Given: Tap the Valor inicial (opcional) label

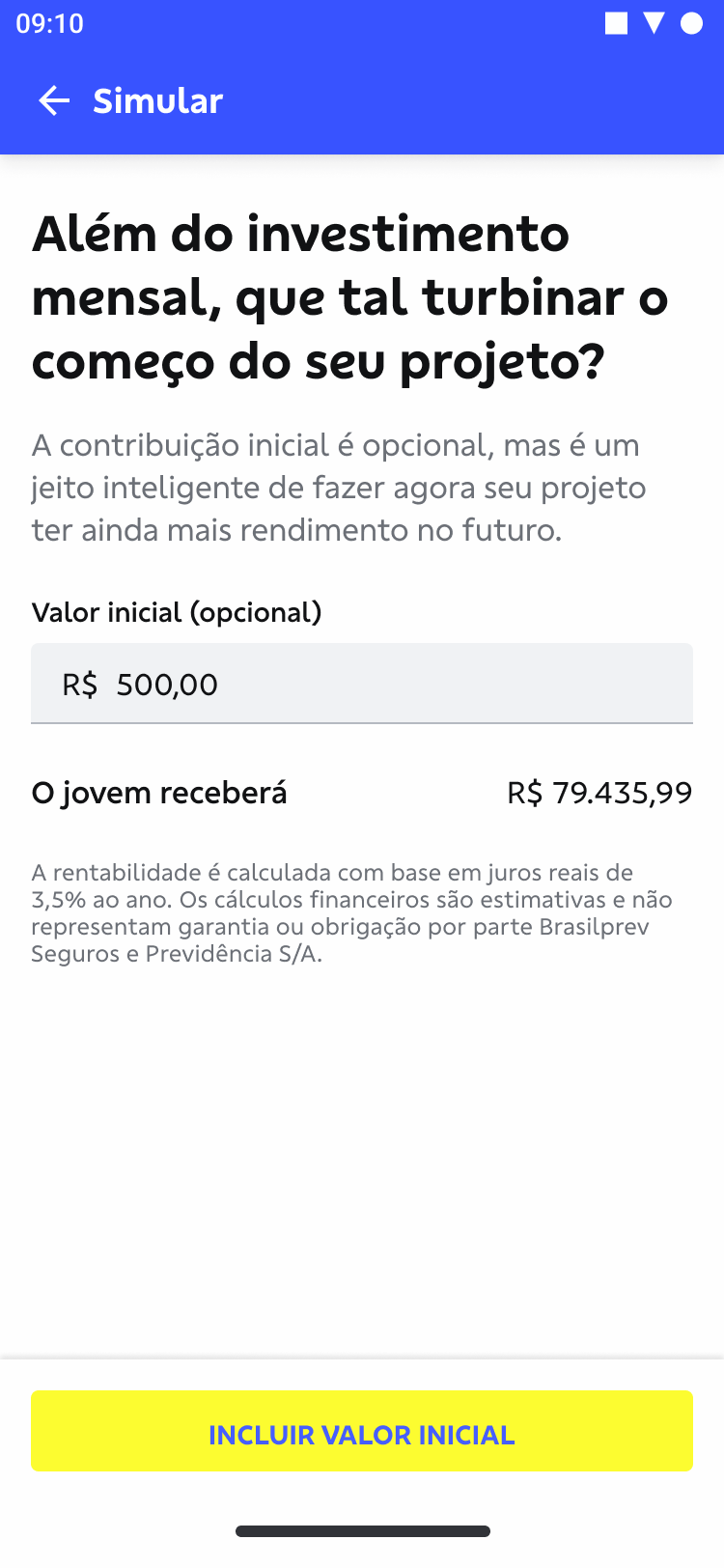Looking at the screenshot, I should (x=177, y=612).
